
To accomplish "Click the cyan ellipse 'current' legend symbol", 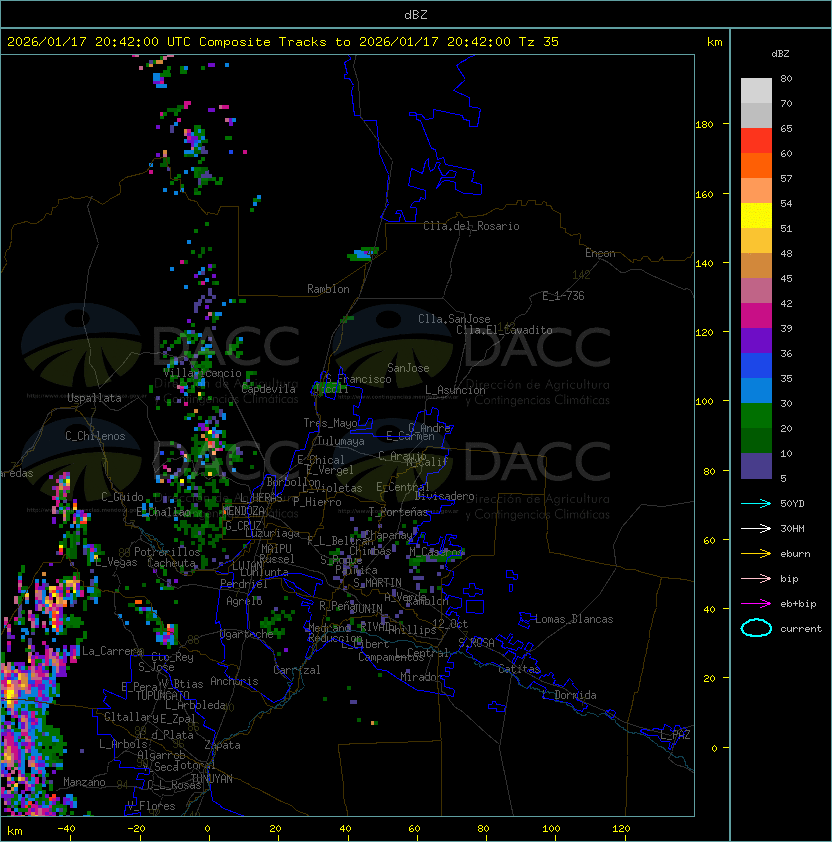I will click(756, 628).
